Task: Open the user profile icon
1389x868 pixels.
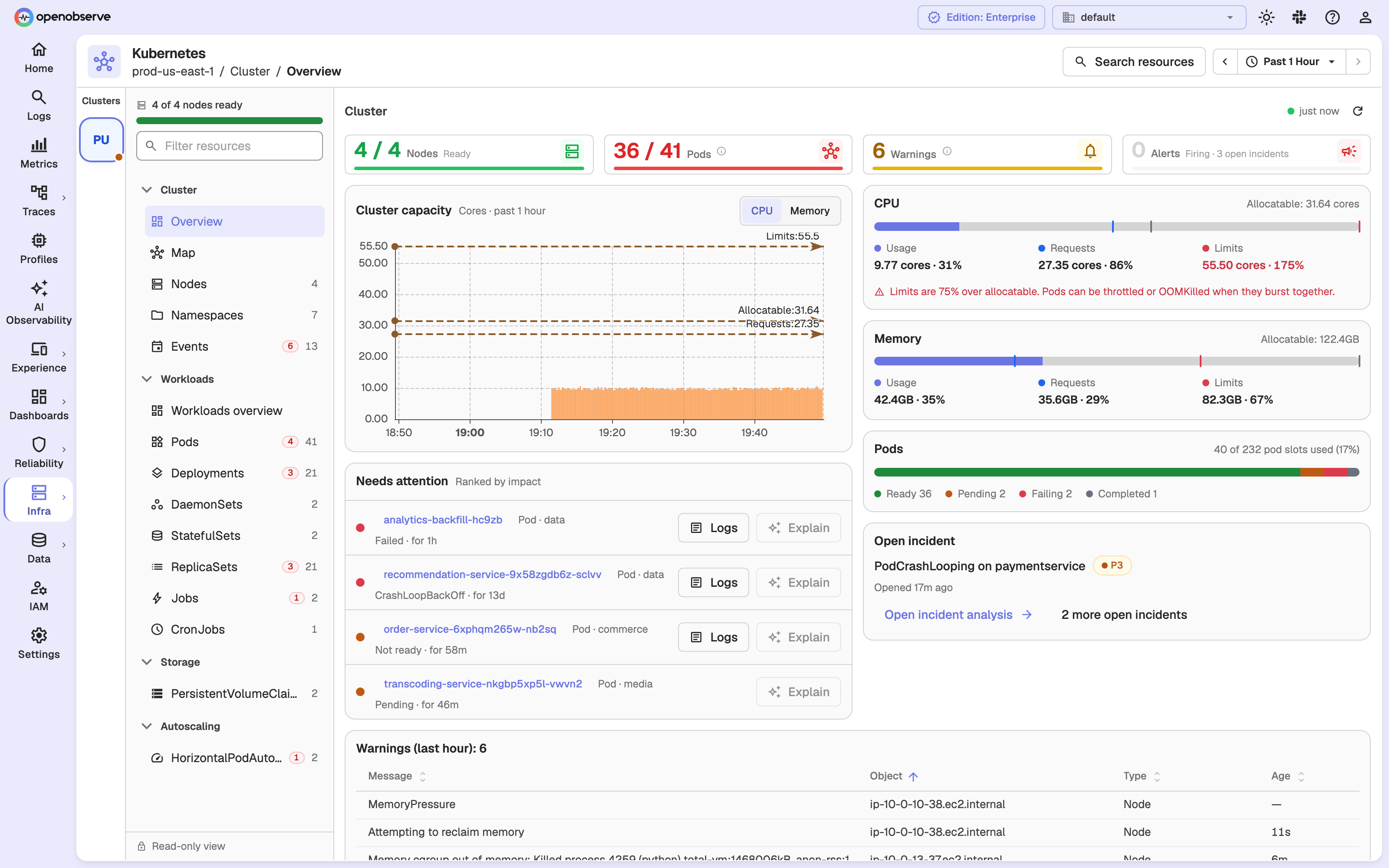Action: (1365, 17)
